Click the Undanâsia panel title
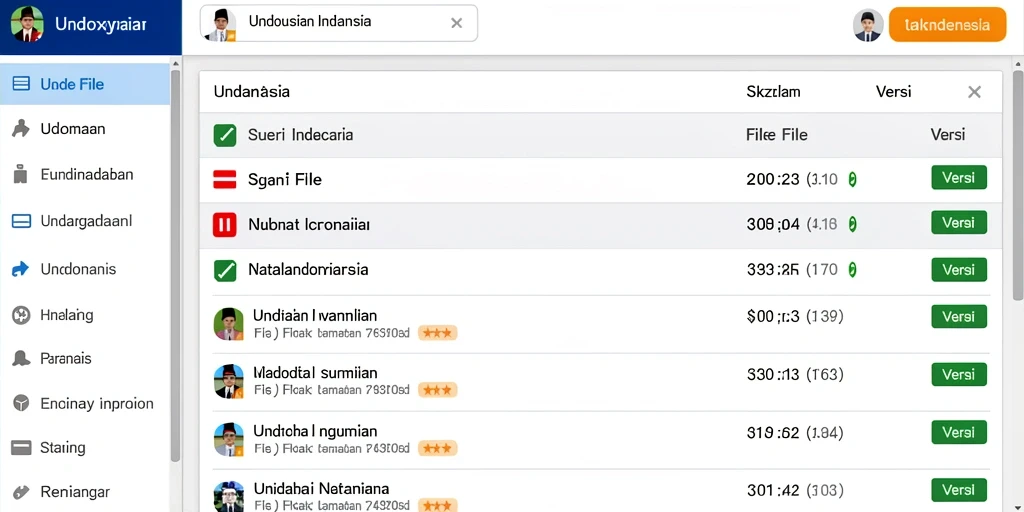 pos(251,92)
